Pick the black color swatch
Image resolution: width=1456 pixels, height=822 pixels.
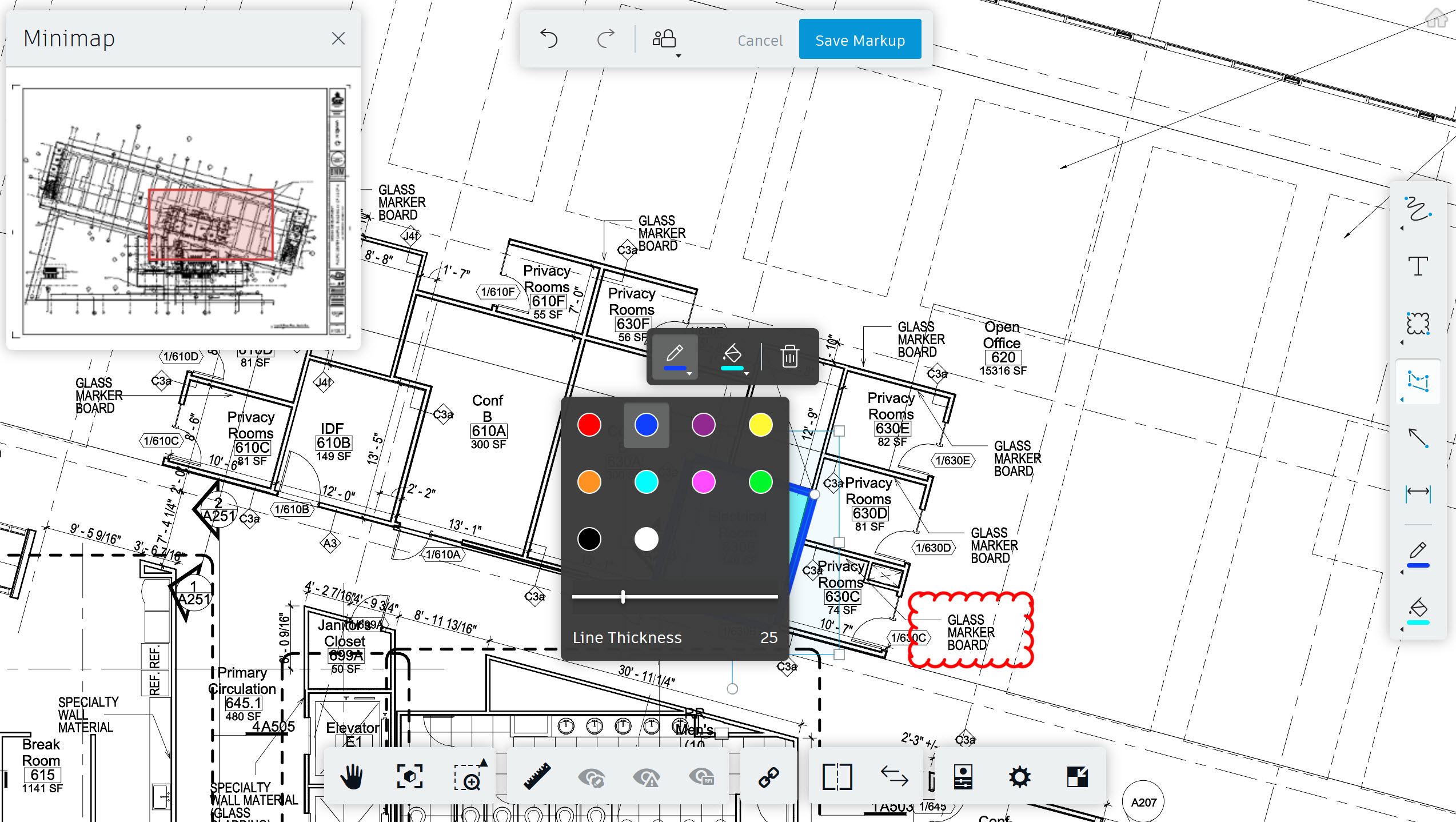coord(589,539)
